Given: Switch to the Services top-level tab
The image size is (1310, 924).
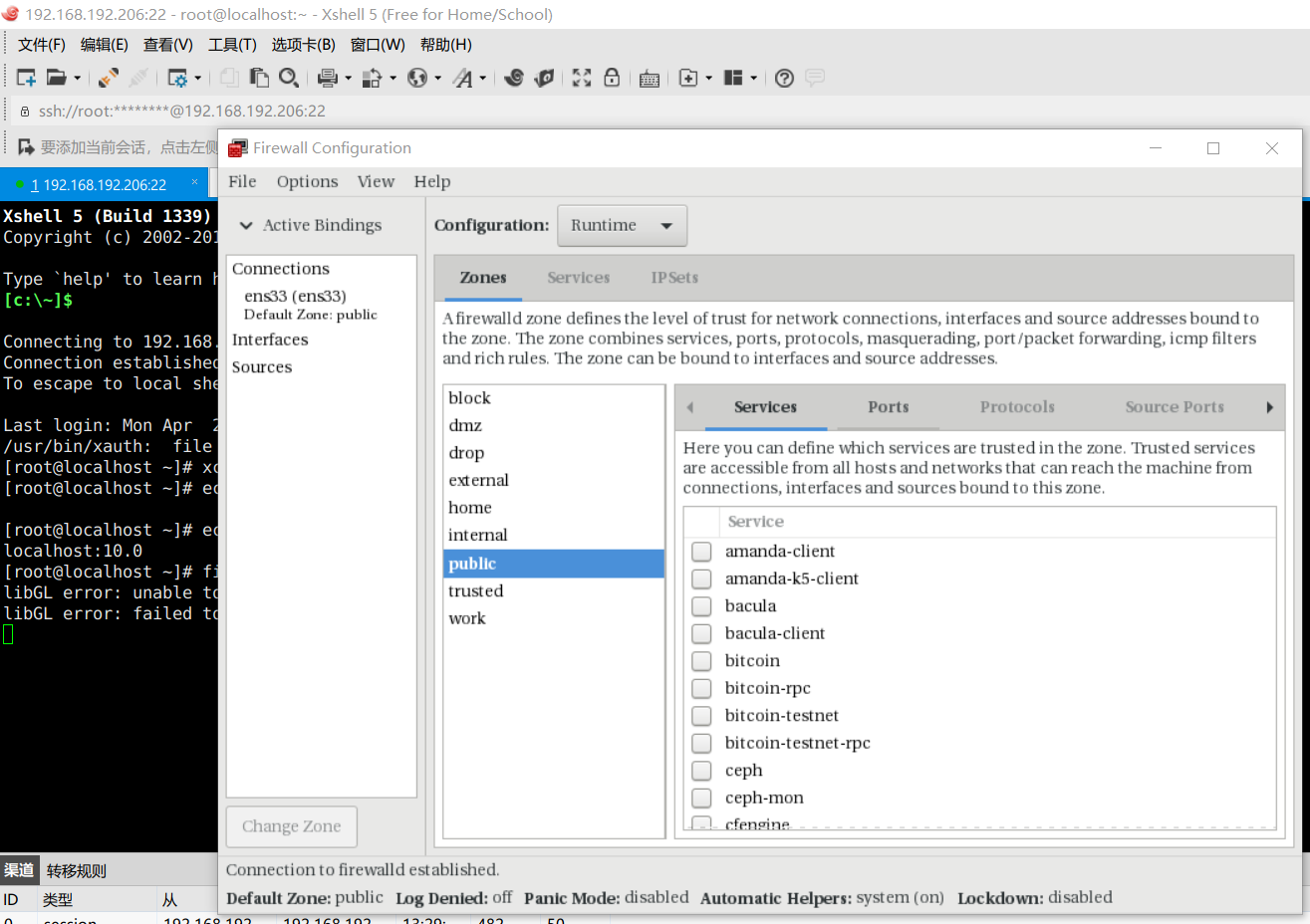Looking at the screenshot, I should click(579, 278).
